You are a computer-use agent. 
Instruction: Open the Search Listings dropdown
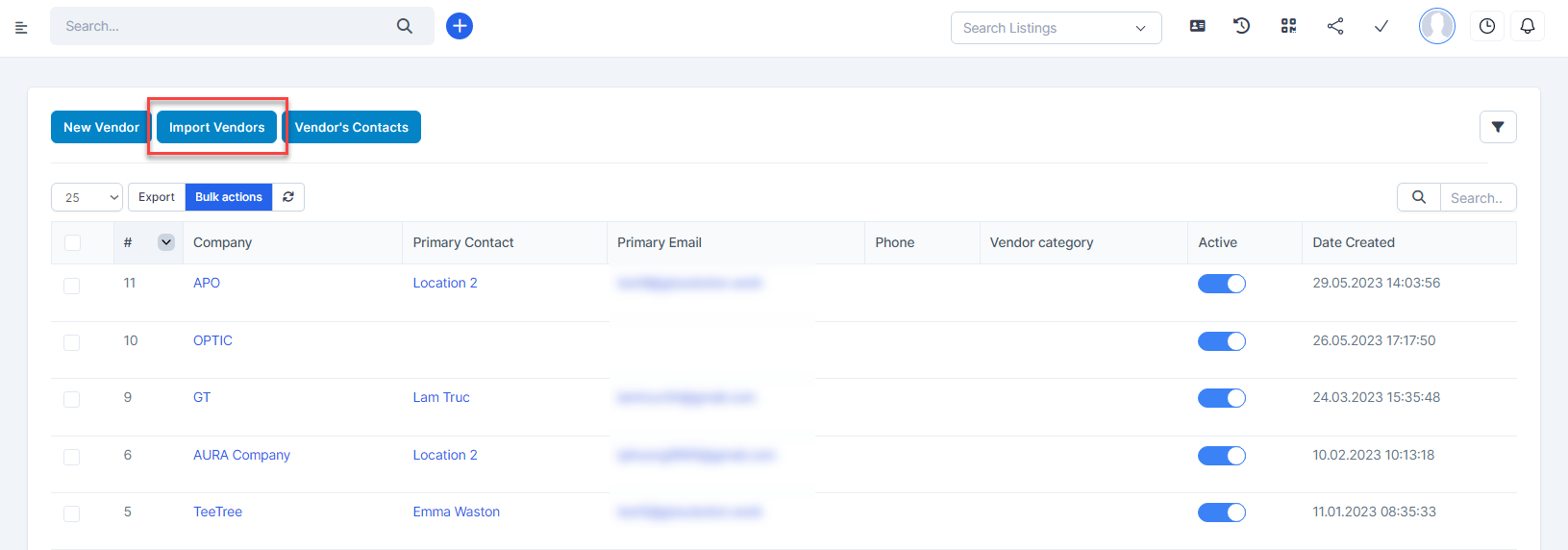[1056, 28]
